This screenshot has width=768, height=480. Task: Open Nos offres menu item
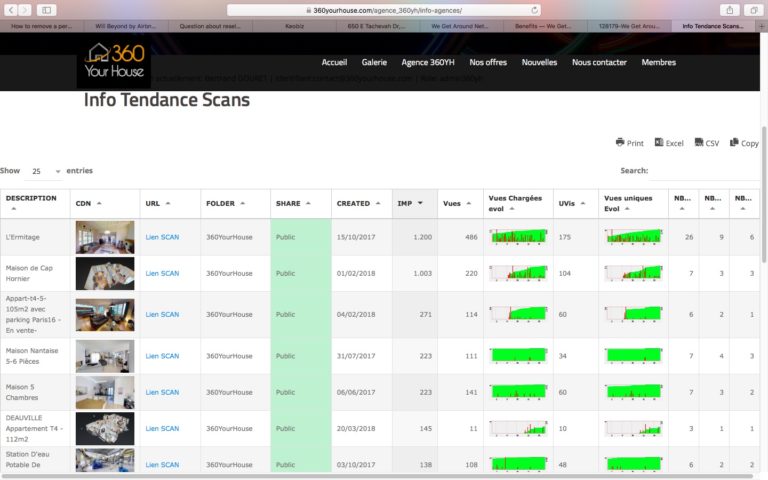[x=488, y=62]
